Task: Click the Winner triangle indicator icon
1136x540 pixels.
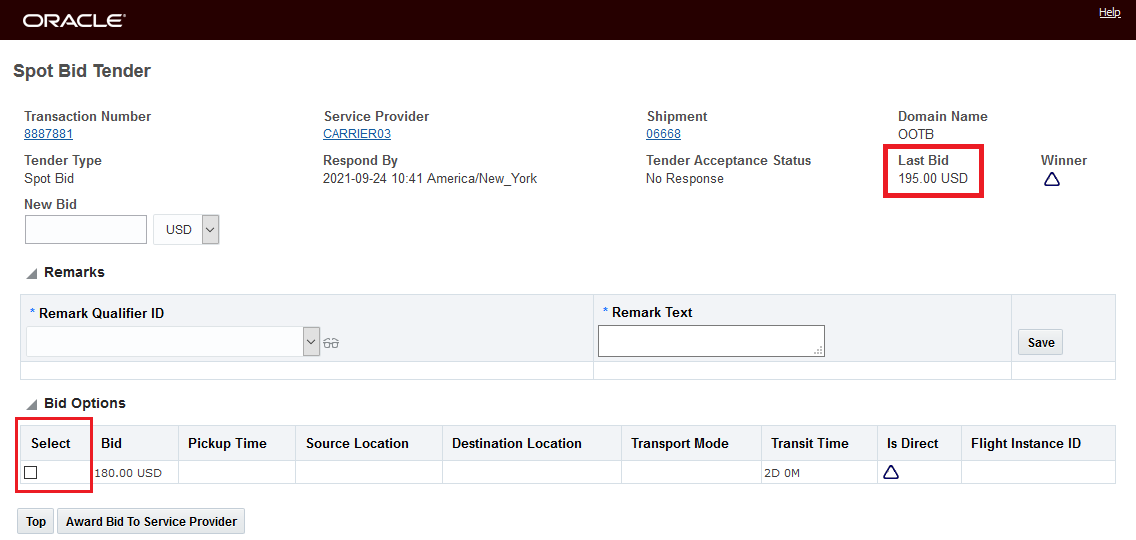Action: tap(1051, 180)
